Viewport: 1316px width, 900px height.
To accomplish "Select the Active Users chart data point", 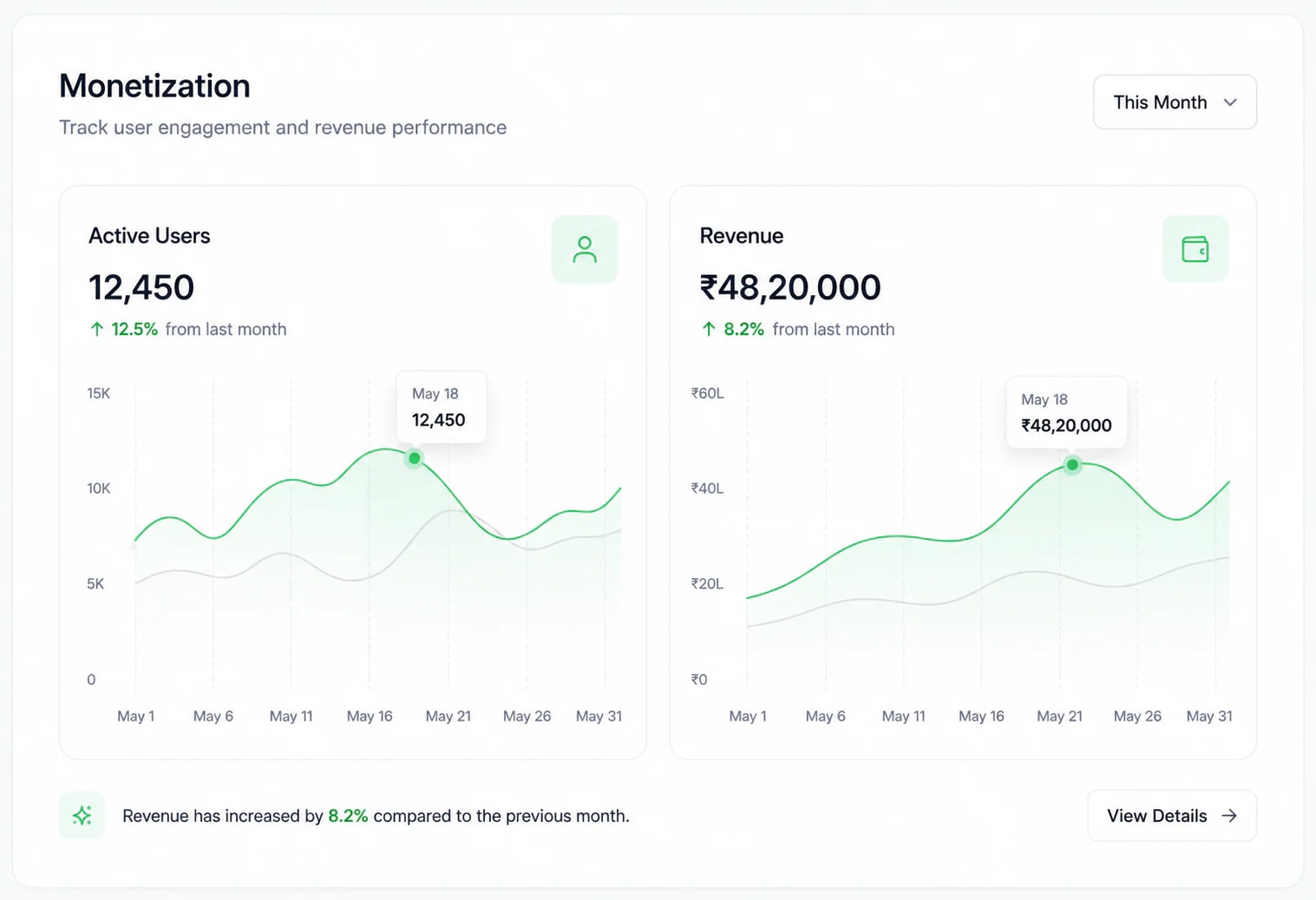I will [x=415, y=458].
